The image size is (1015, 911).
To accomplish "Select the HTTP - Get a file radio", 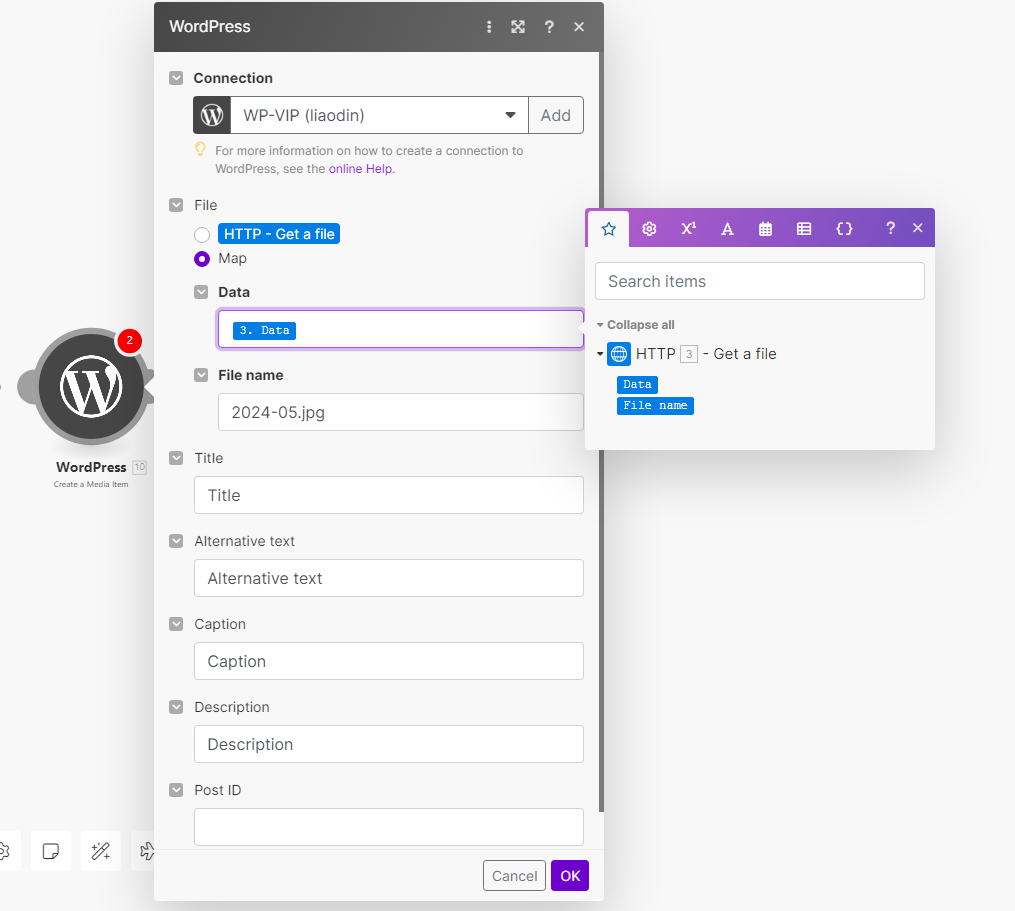I will coord(202,234).
